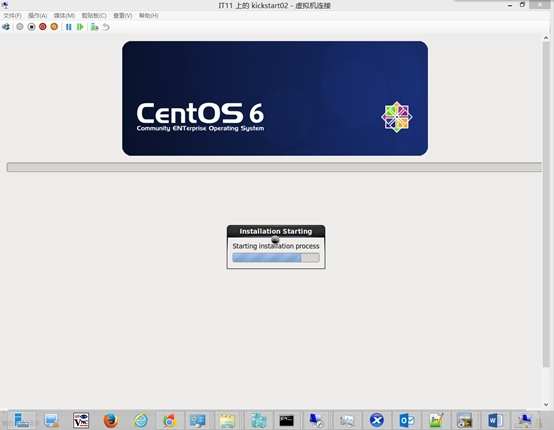The image size is (554, 430).
Task: Save the VM state with the orange icon
Action: [x=54, y=27]
